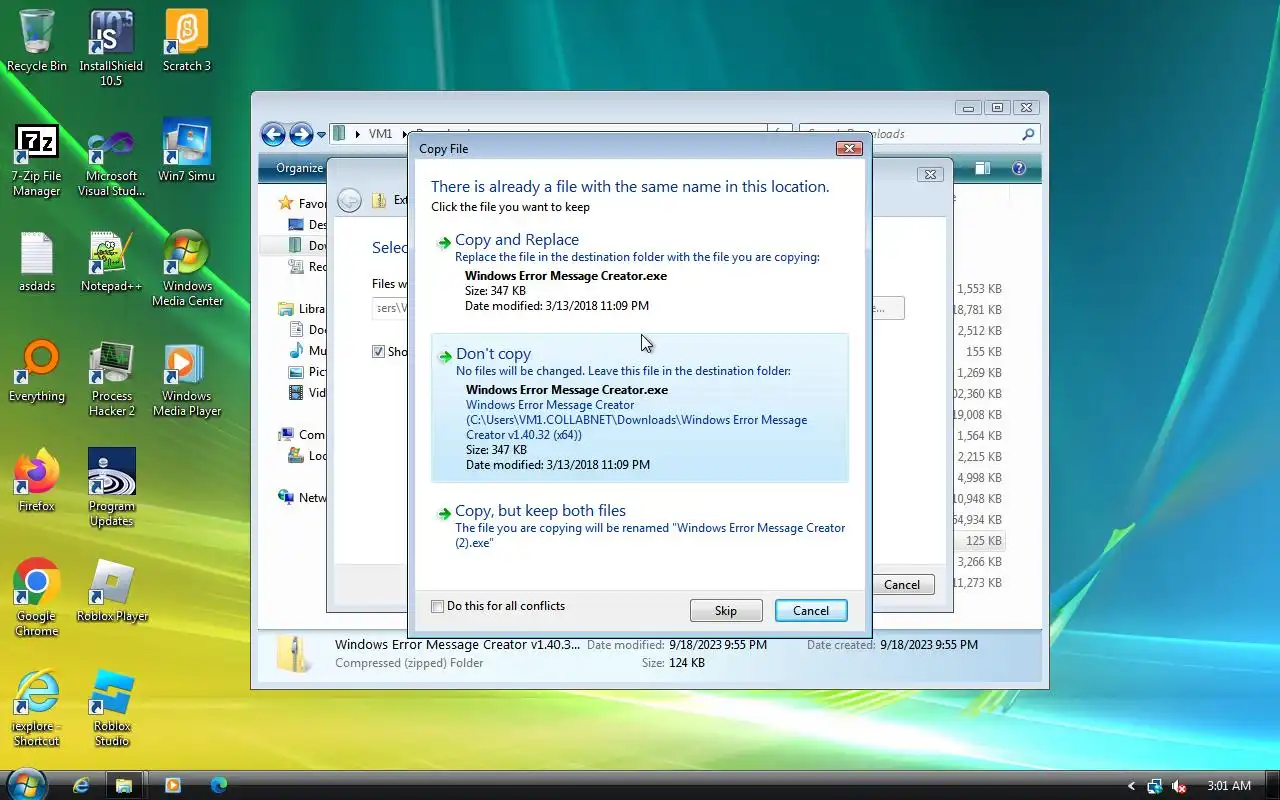Choose Don't copy option
This screenshot has height=800, width=1280.
click(x=639, y=408)
